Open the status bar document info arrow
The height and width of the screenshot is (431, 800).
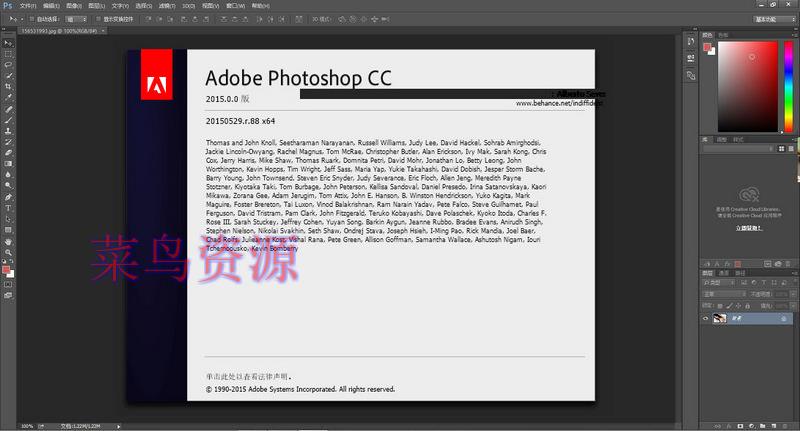pyautogui.click(x=118, y=426)
